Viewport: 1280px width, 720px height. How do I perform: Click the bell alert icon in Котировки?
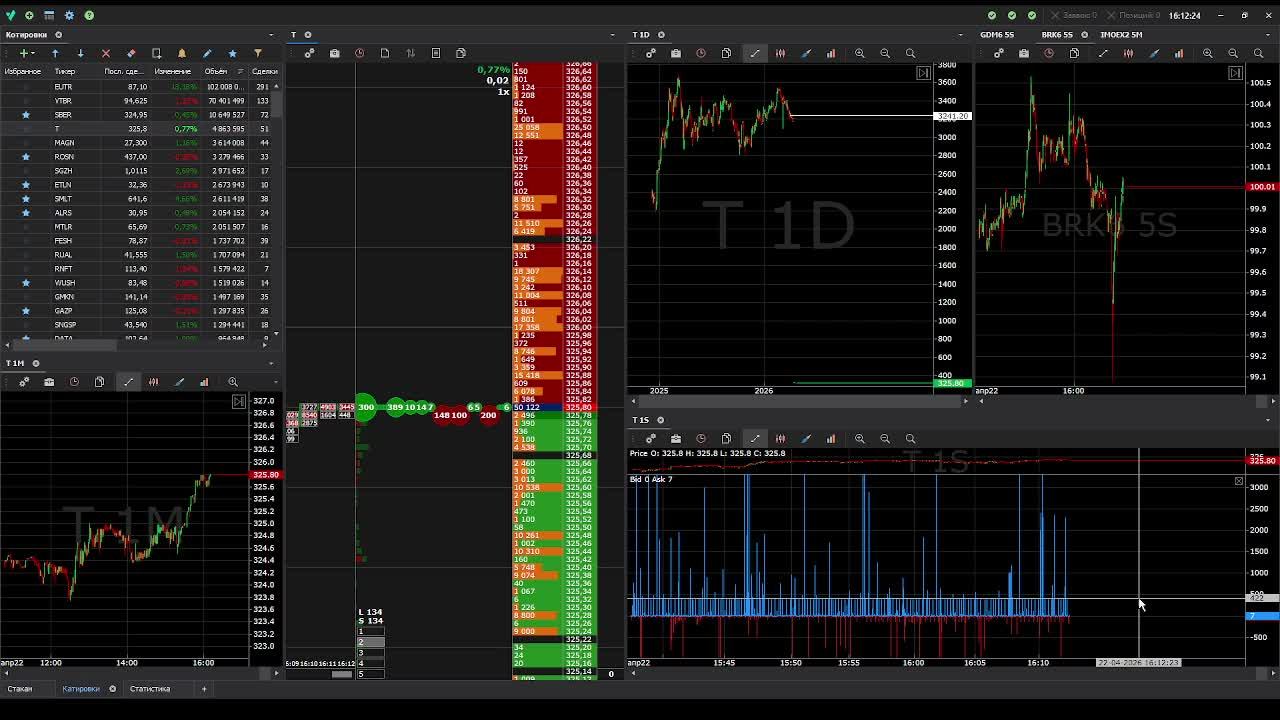pos(182,53)
